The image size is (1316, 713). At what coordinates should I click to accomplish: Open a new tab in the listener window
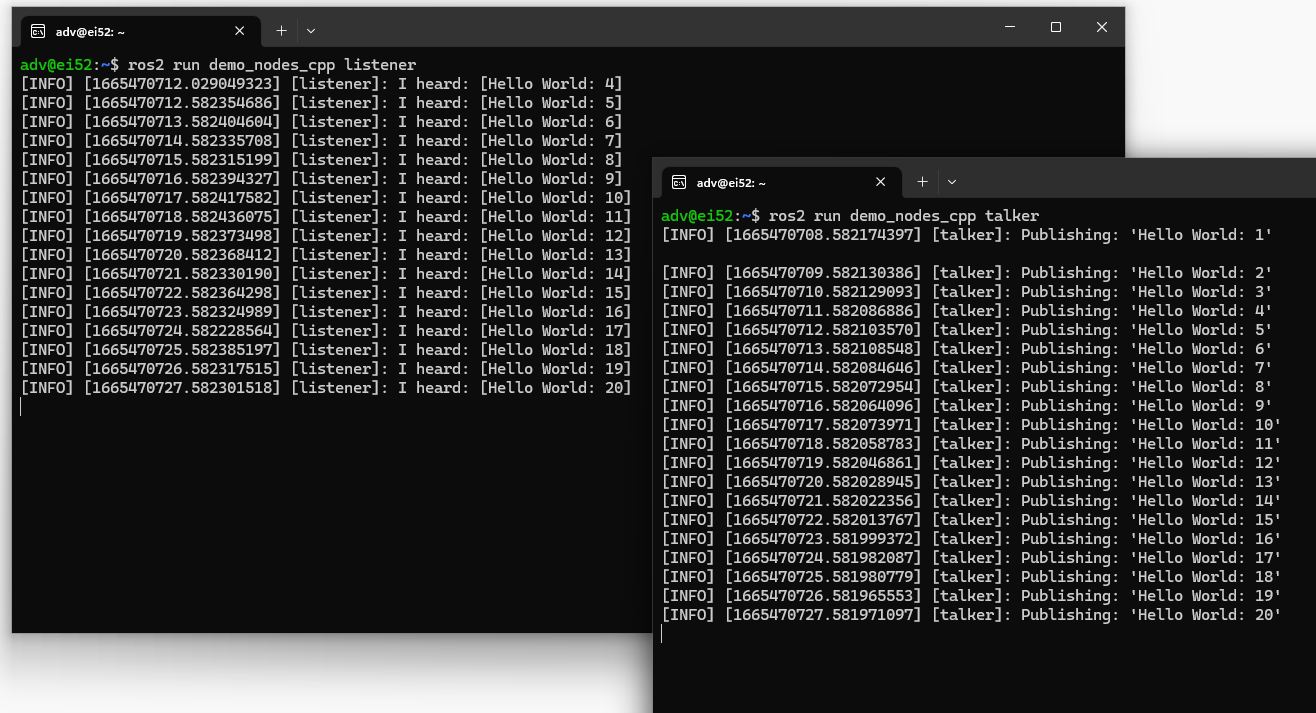click(x=282, y=30)
